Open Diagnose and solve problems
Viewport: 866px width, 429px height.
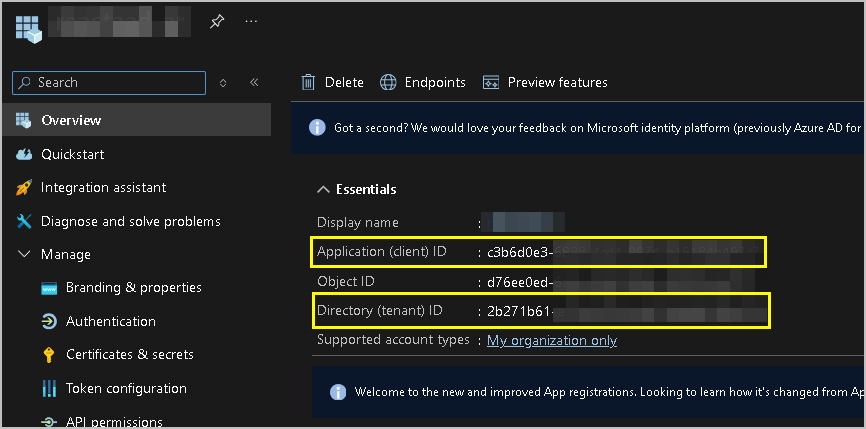click(x=130, y=221)
